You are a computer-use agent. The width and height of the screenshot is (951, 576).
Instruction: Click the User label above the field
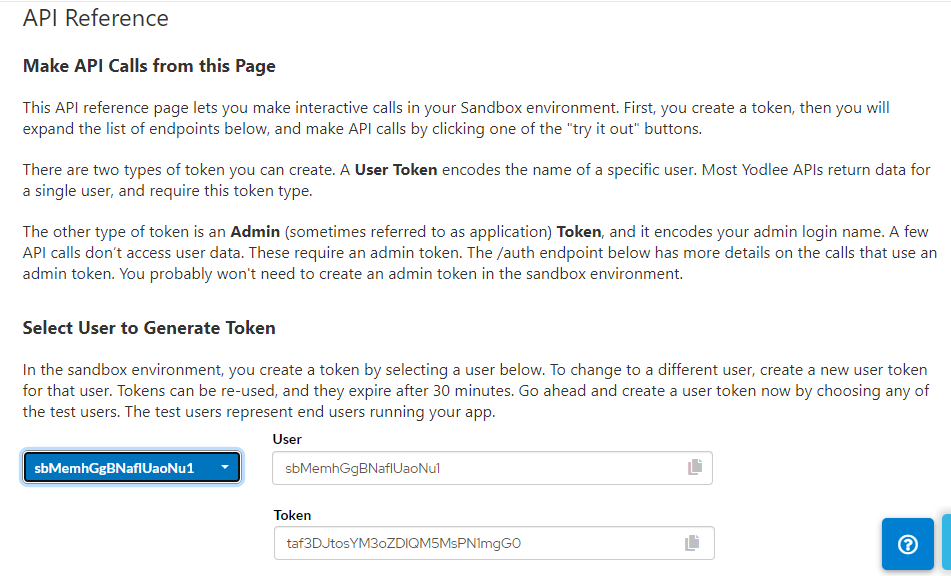point(287,439)
